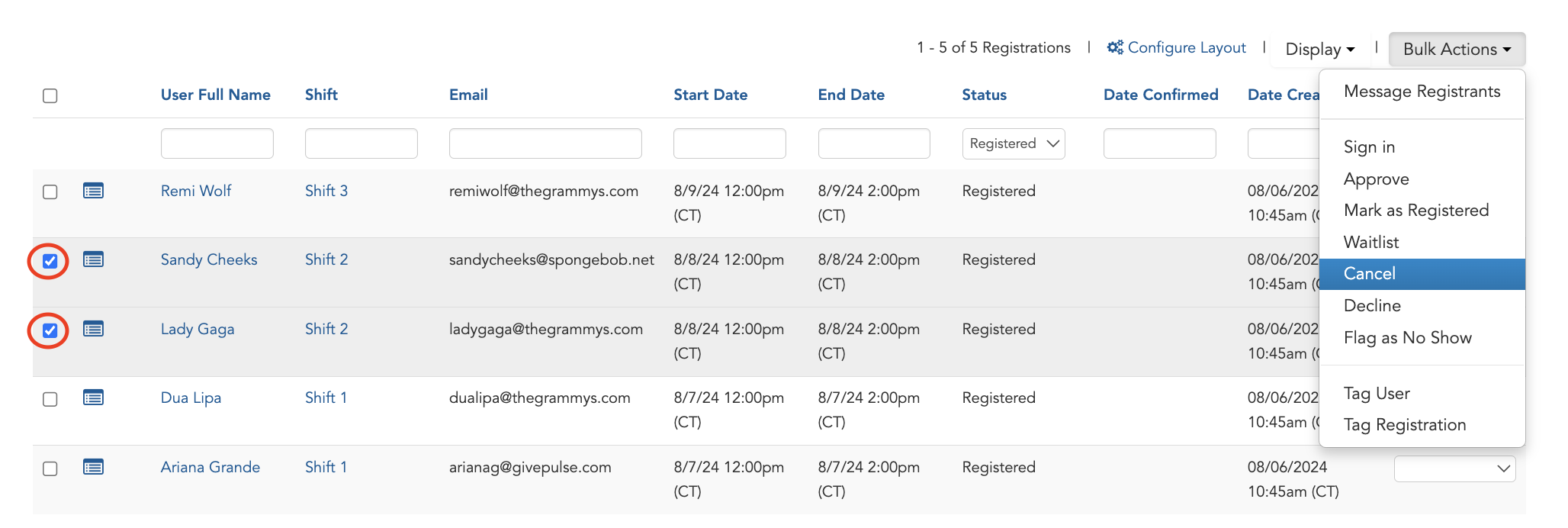Click email ladygaga@thegrammys.com
The image size is (1568, 528).
coord(546,329)
